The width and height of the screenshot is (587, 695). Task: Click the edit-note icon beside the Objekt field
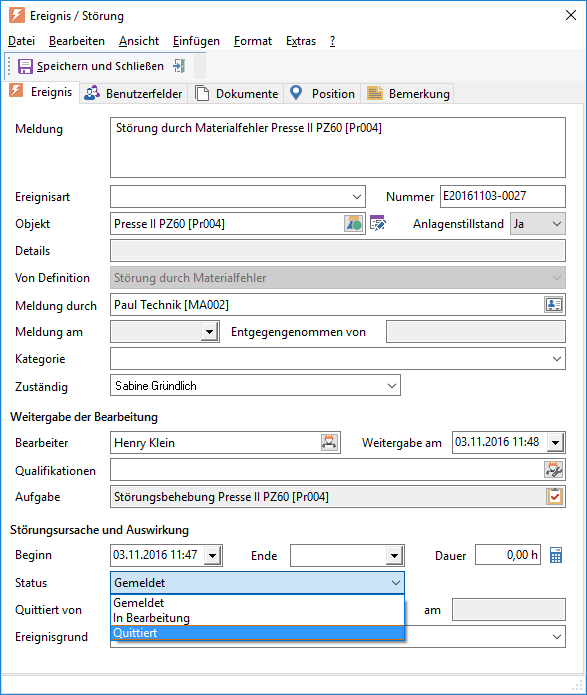(378, 223)
